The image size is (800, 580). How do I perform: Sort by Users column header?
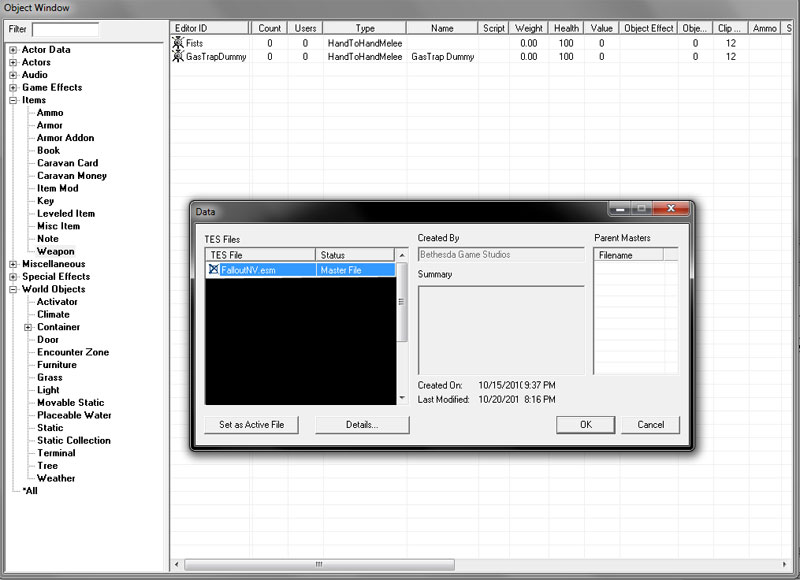coord(305,28)
